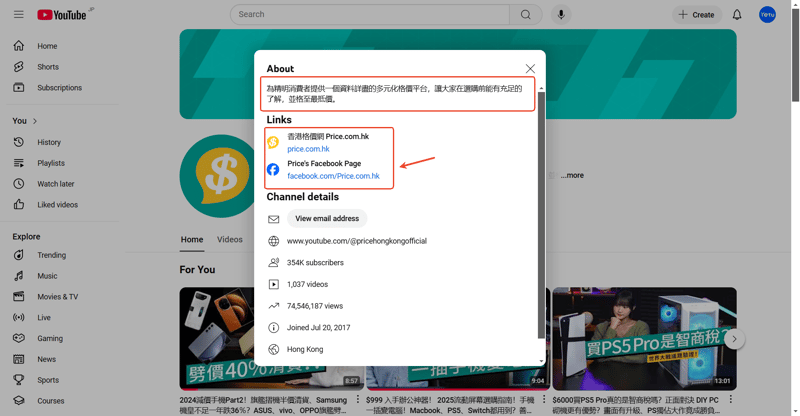The image size is (800, 416).
Task: Open options menu for $999 gadget video
Action: click(x=544, y=399)
